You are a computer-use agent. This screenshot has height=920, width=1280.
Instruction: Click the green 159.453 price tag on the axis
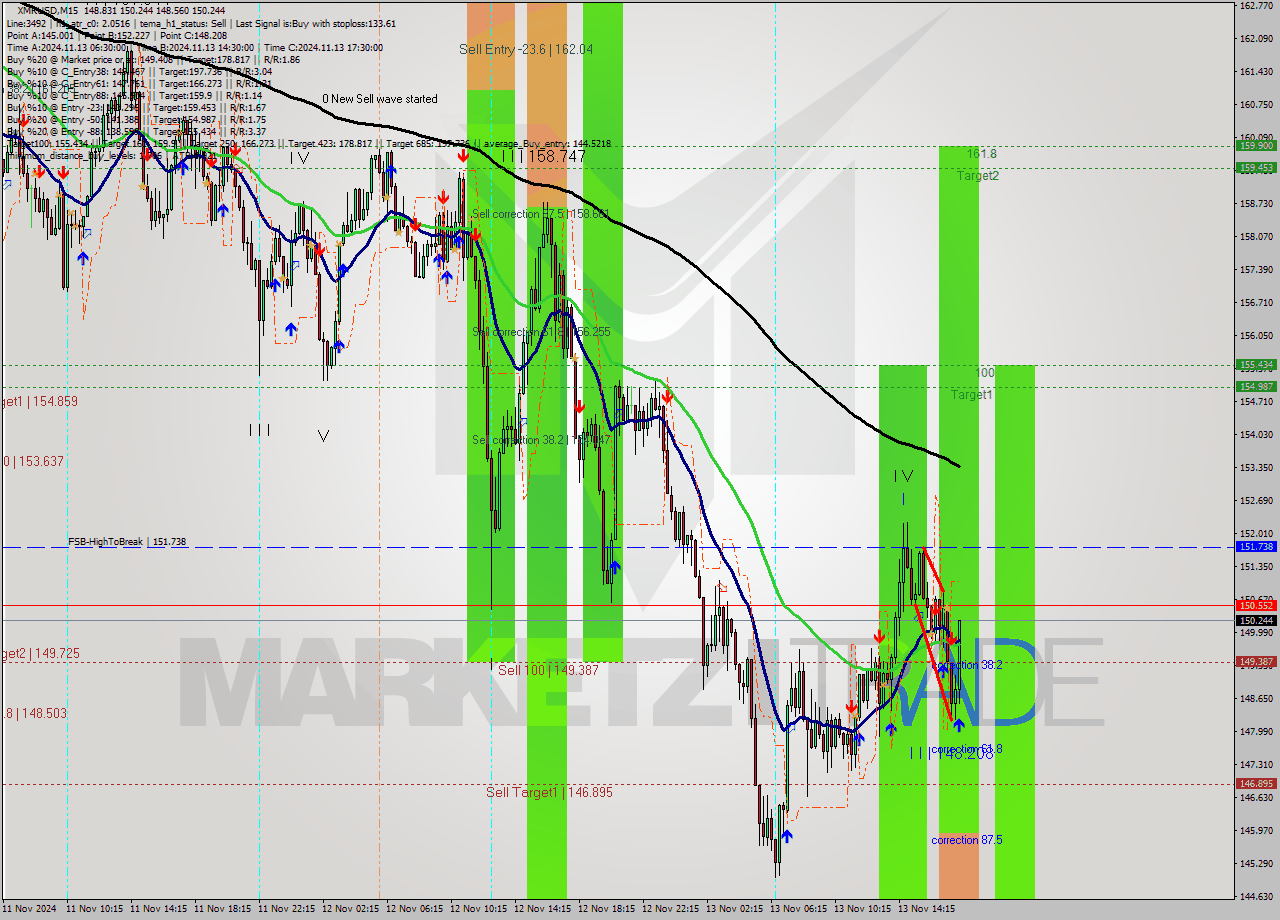[1256, 168]
